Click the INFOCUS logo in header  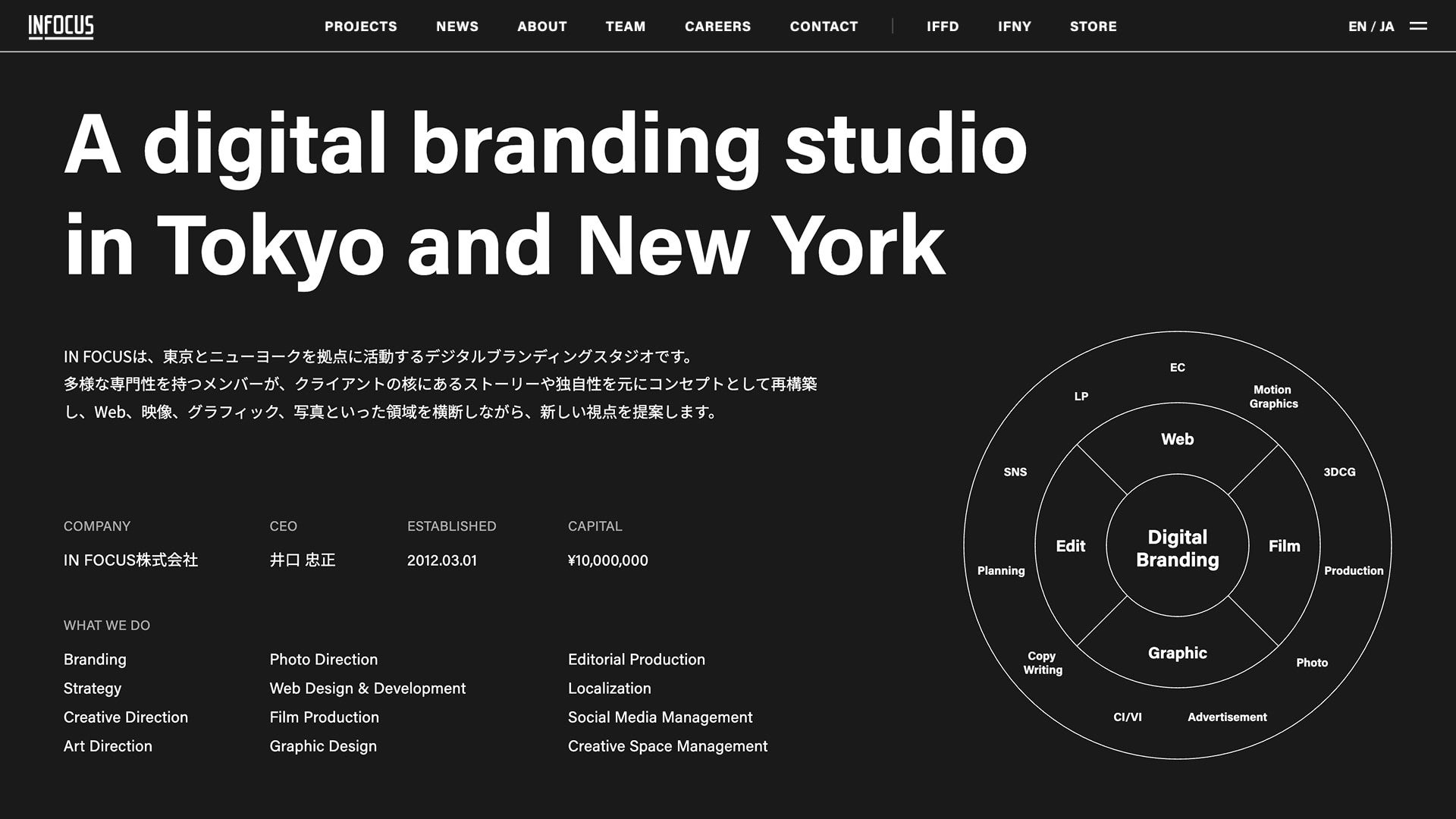pyautogui.click(x=61, y=27)
